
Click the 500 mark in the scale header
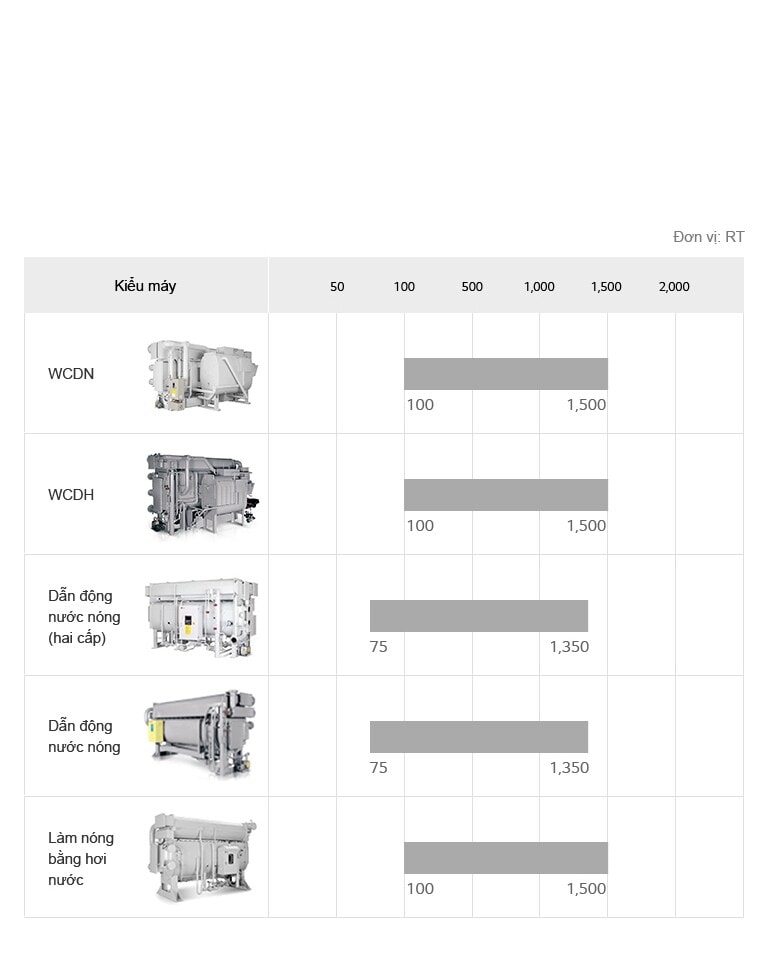click(472, 287)
